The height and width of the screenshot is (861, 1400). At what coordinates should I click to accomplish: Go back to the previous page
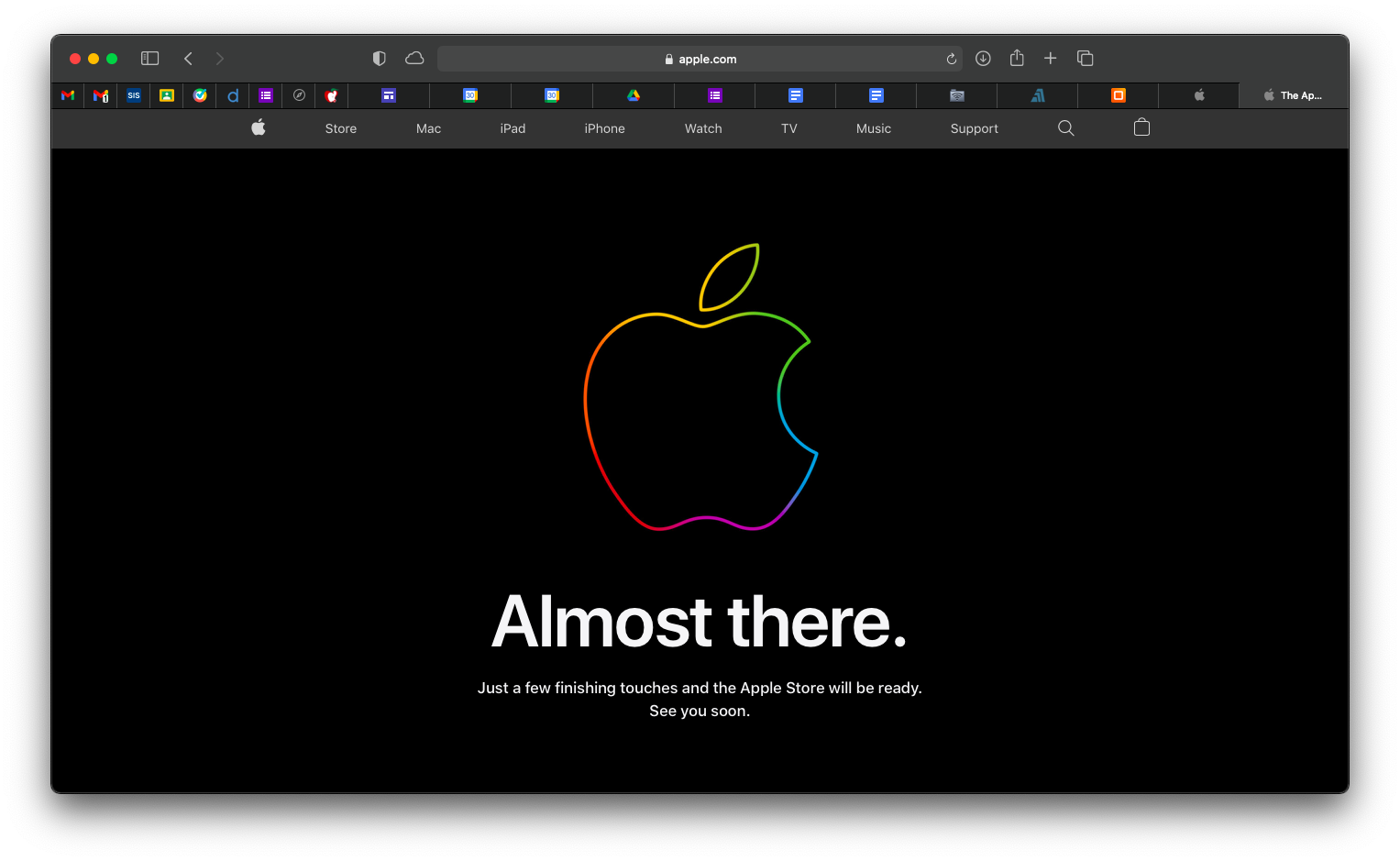click(188, 59)
